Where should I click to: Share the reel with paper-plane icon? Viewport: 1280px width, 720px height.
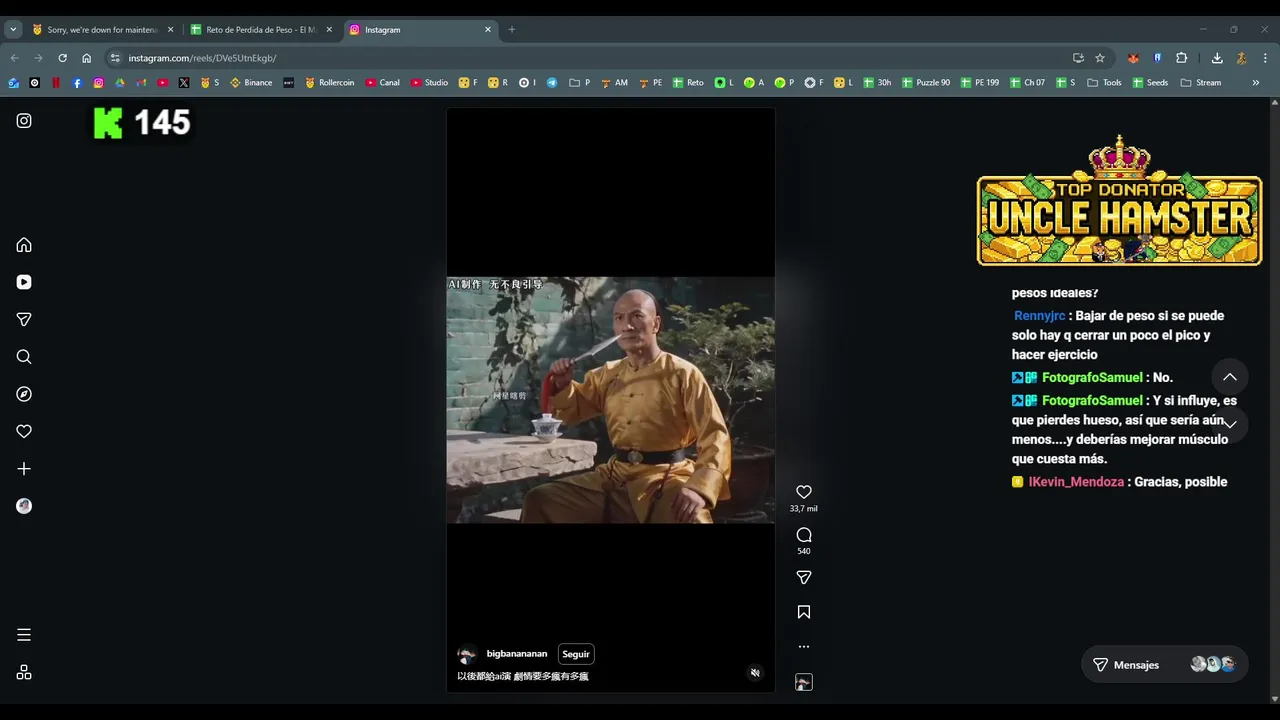click(804, 577)
